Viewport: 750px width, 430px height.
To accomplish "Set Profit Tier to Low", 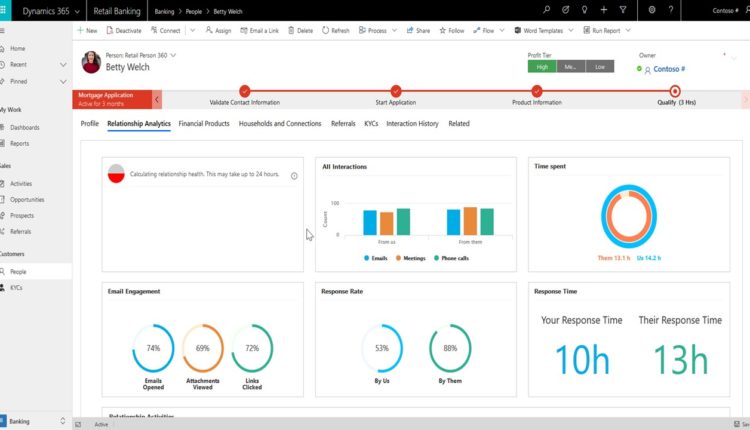I will point(598,67).
